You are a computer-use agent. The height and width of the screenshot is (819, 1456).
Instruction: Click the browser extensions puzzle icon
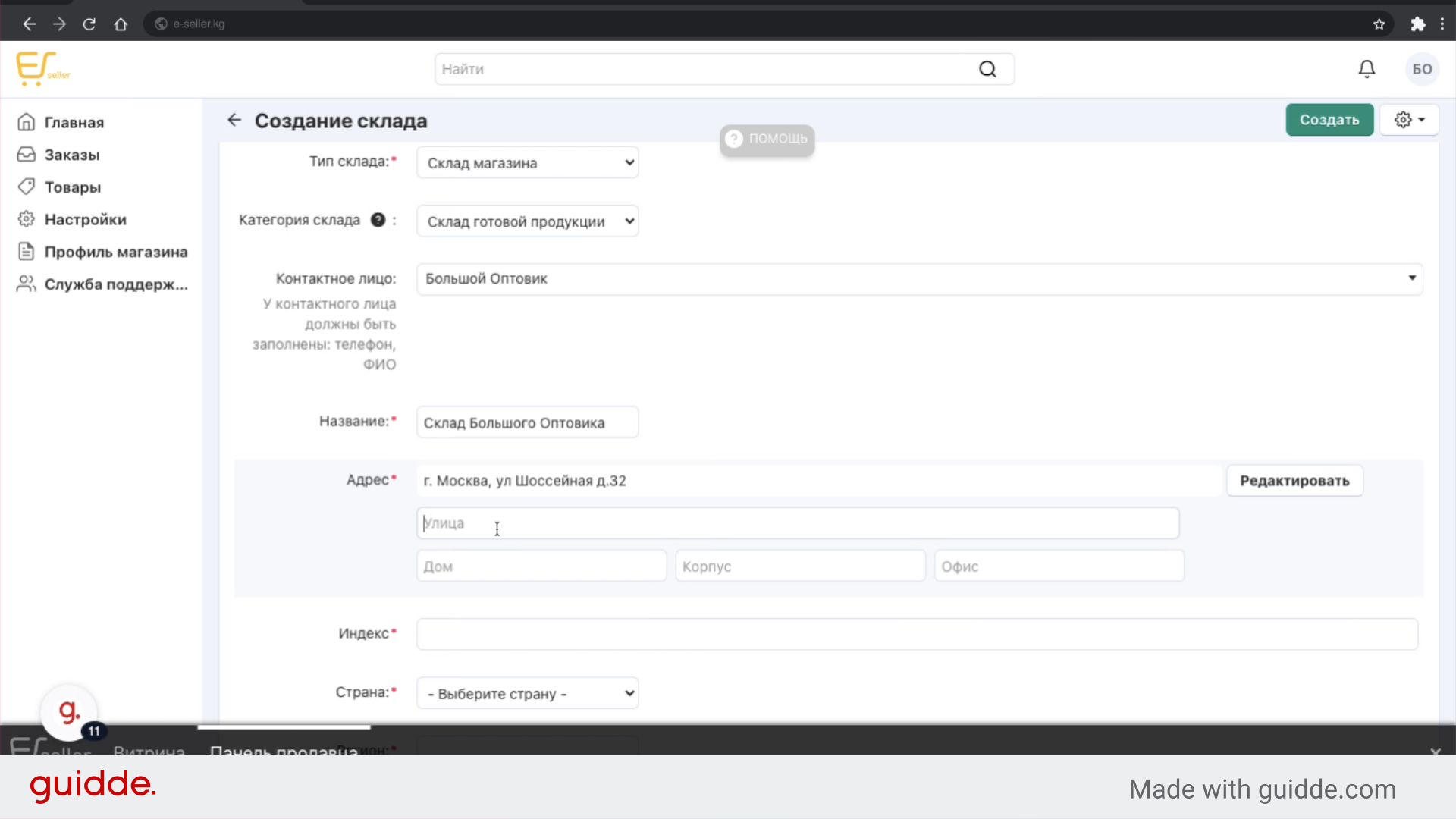(x=1417, y=24)
